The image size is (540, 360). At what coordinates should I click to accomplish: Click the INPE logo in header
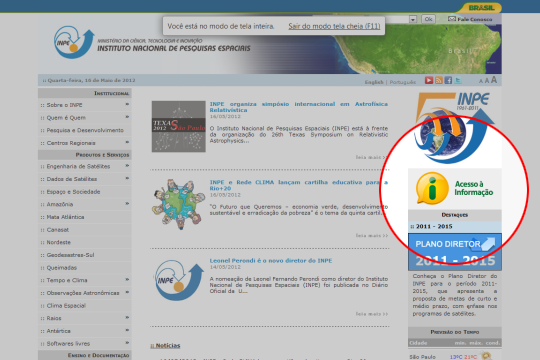[74, 42]
